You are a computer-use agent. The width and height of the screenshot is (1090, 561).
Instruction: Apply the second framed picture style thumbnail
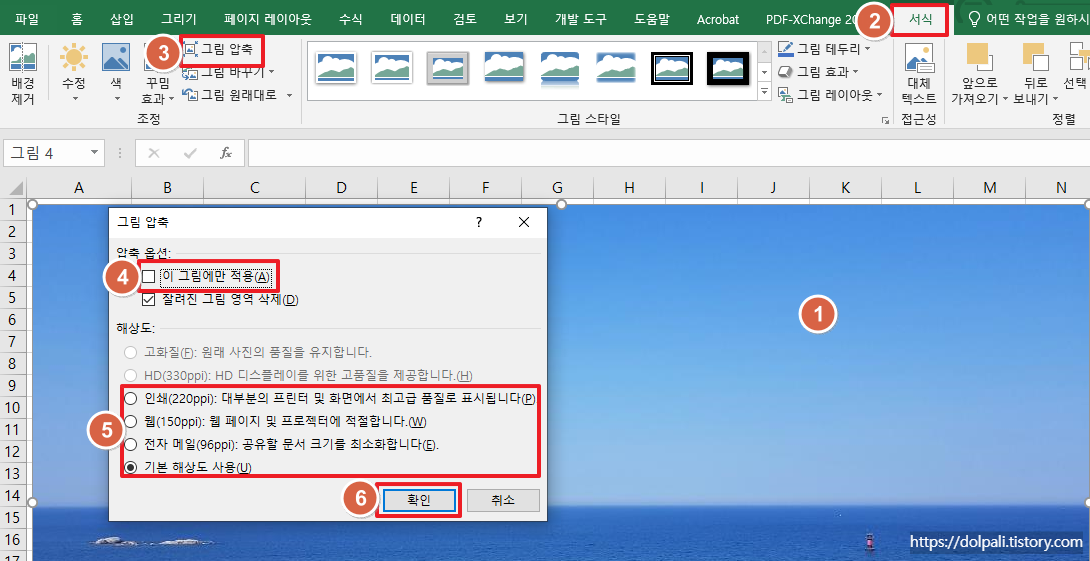pos(391,68)
